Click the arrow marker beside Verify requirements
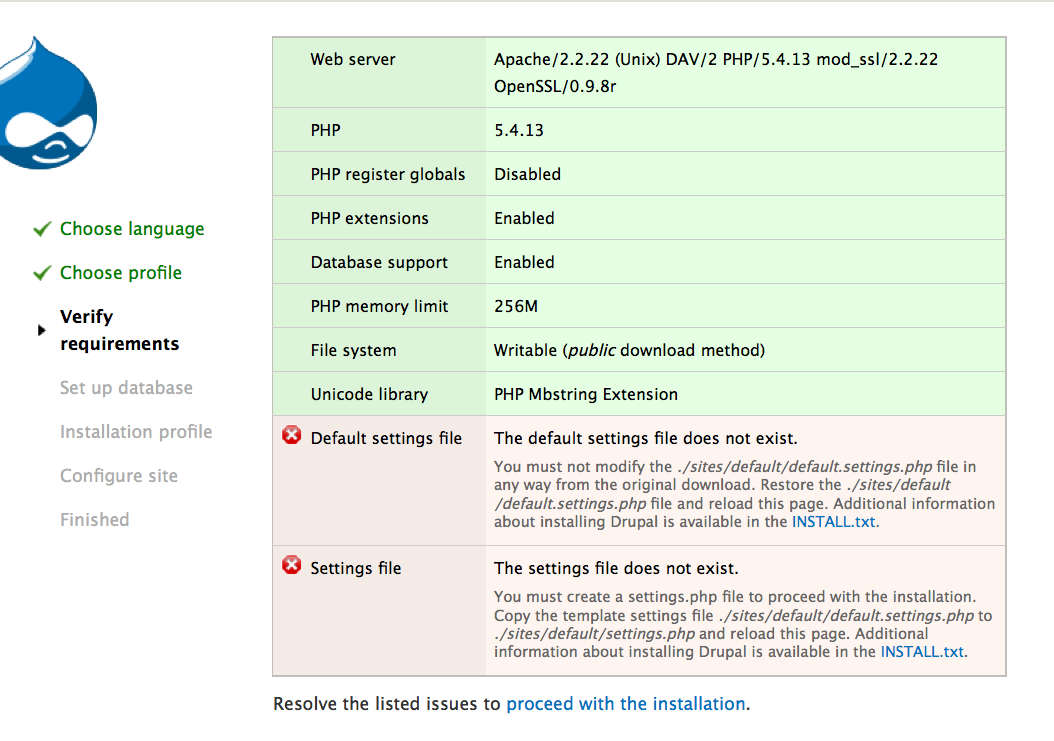 pyautogui.click(x=41, y=330)
